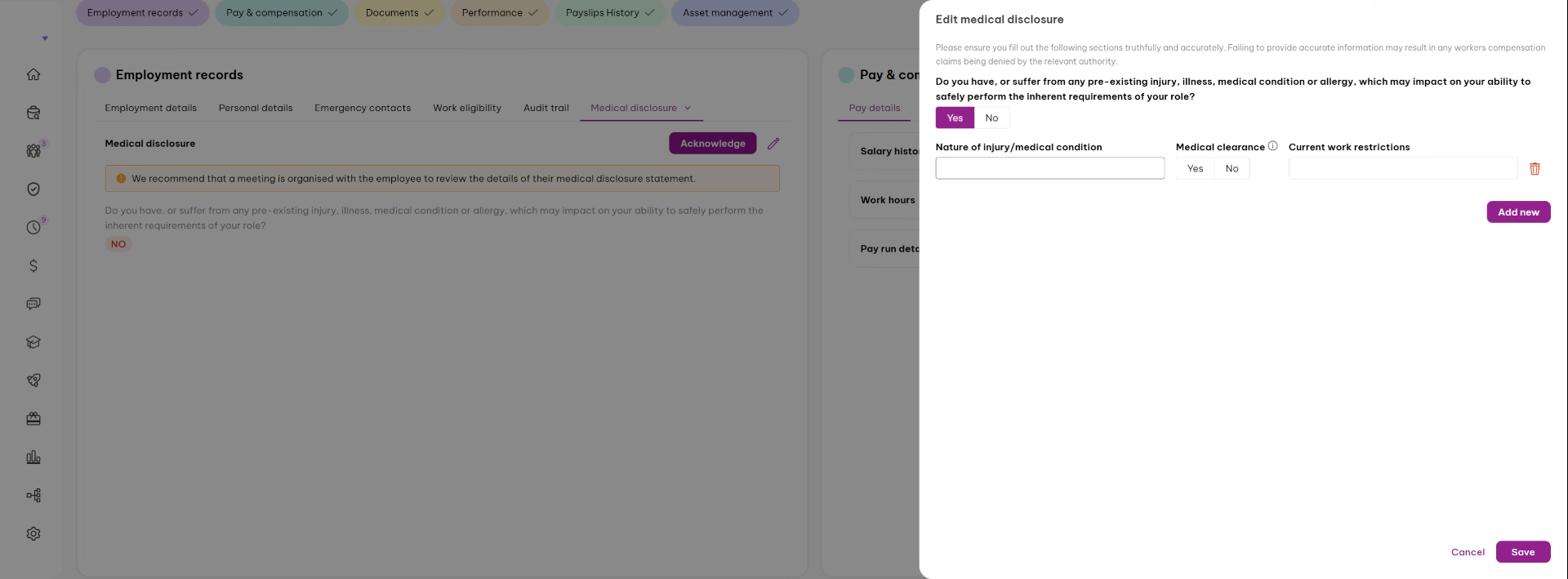1568x579 pixels.
Task: Open the clock time tracking icon
Action: (x=33, y=227)
